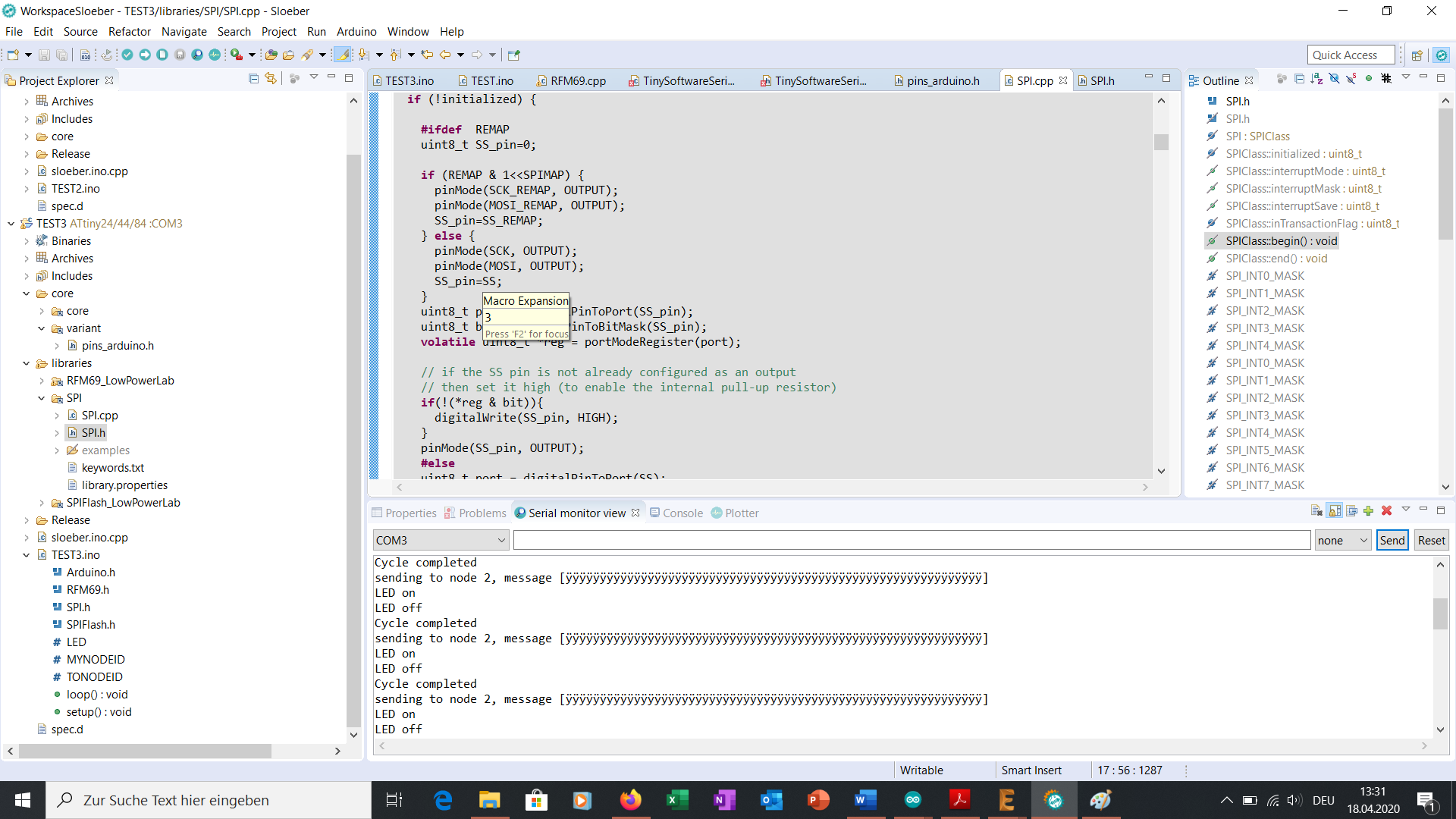Image resolution: width=1456 pixels, height=819 pixels.
Task: Collapse the libraries folder
Action: point(27,363)
